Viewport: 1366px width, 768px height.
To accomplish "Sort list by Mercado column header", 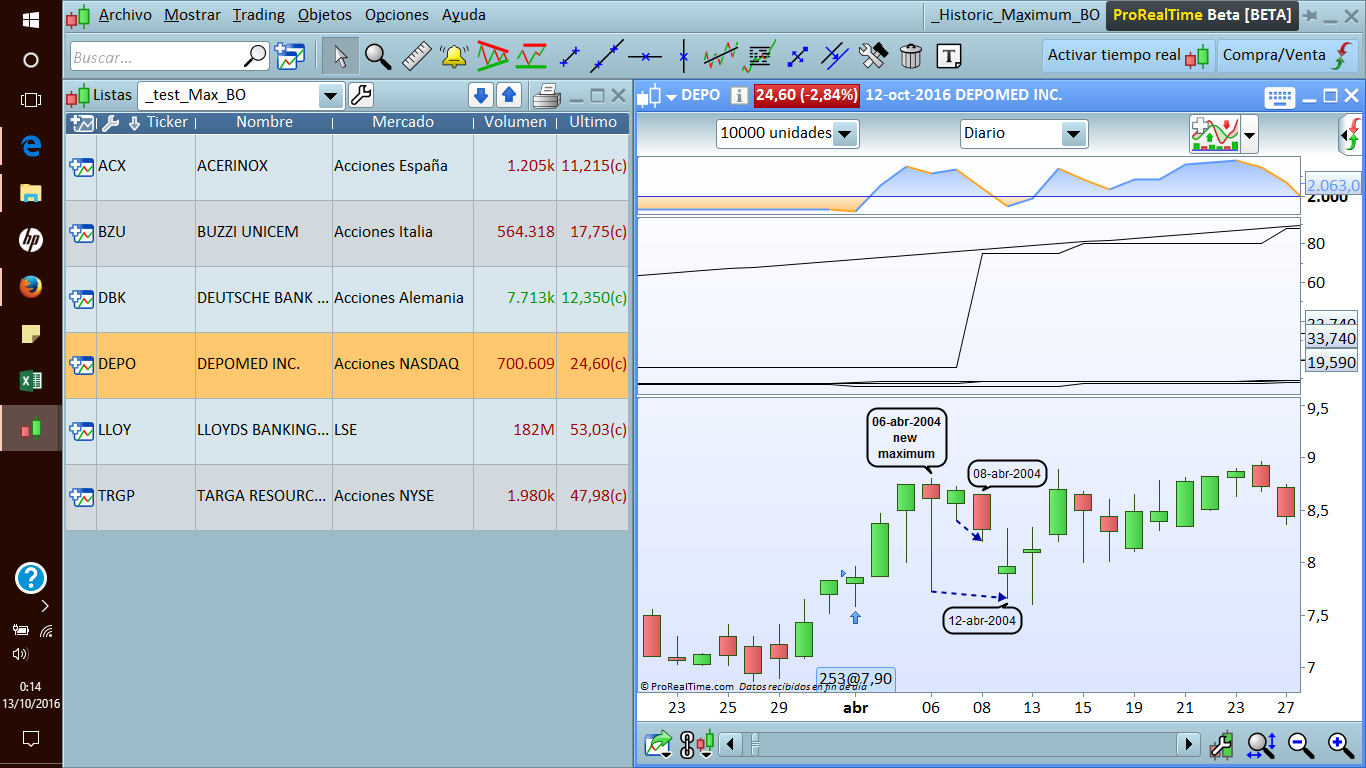I will pos(403,122).
